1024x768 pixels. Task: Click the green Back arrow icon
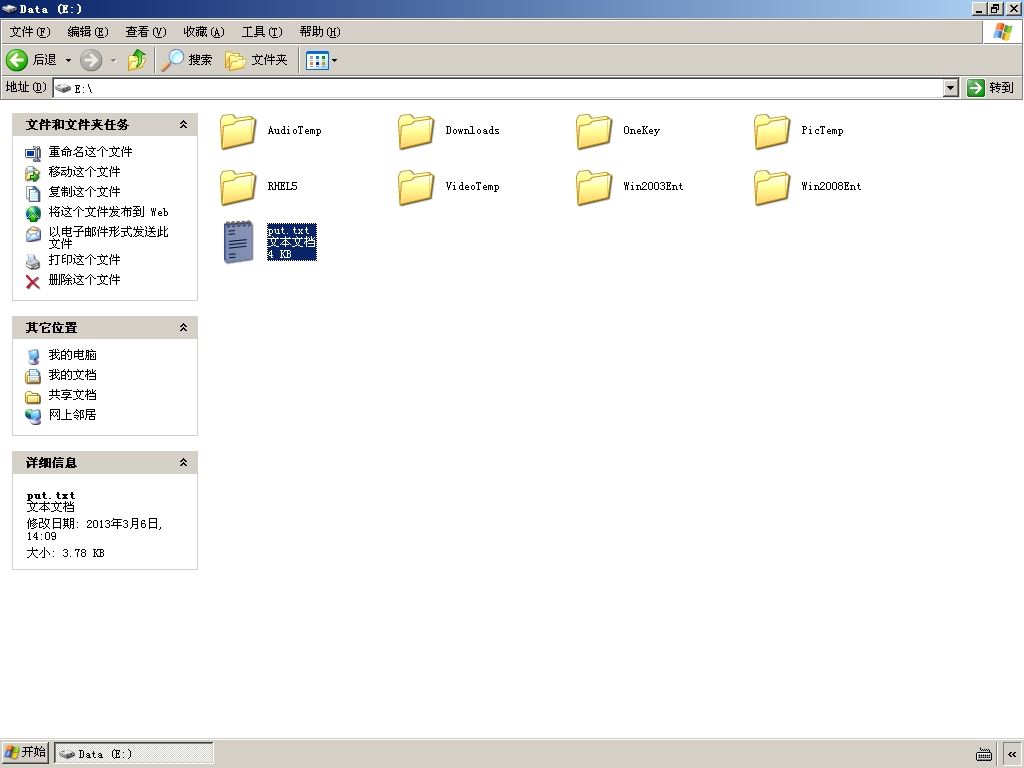pyautogui.click(x=17, y=60)
